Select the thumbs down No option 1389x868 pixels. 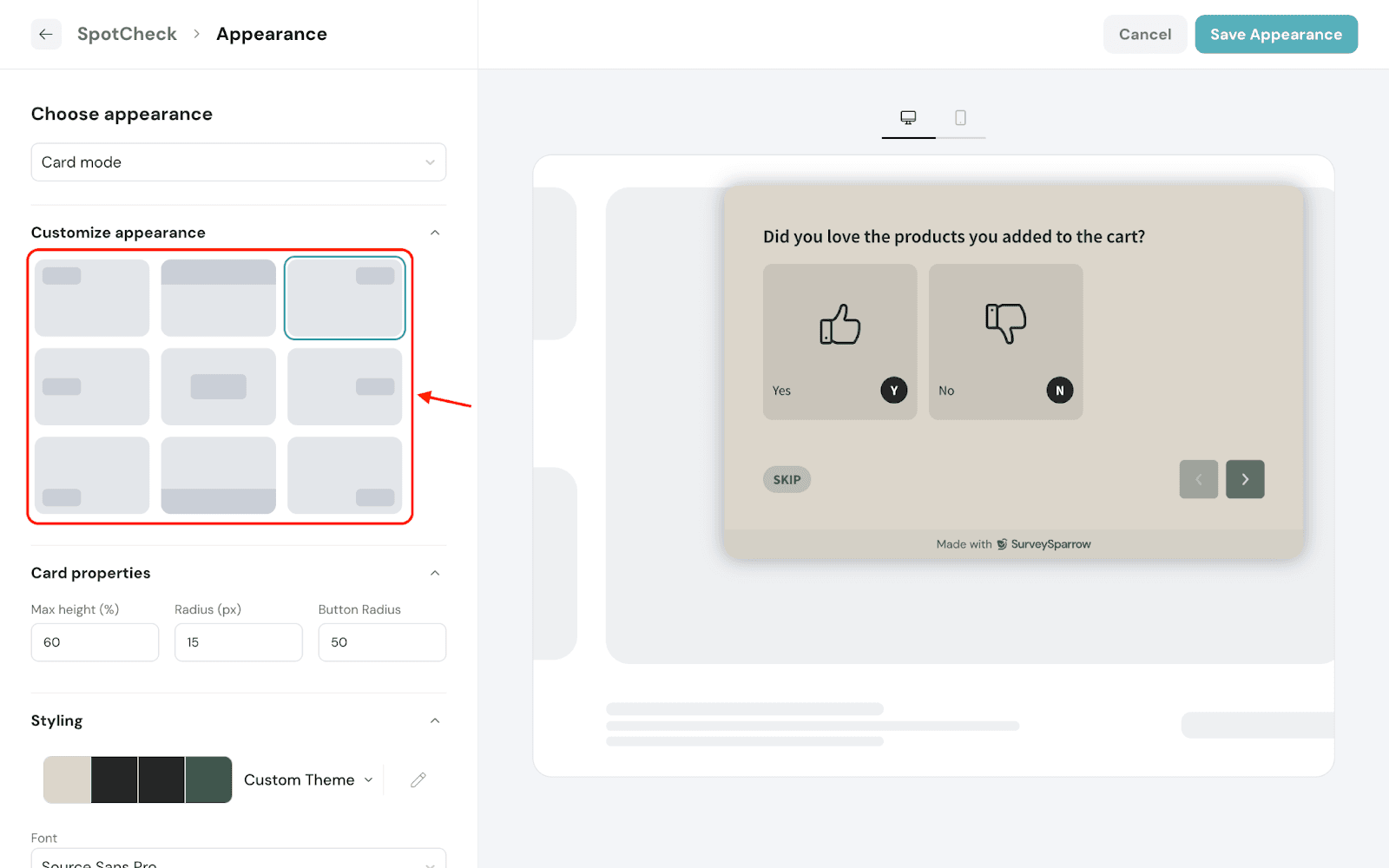tap(1005, 341)
